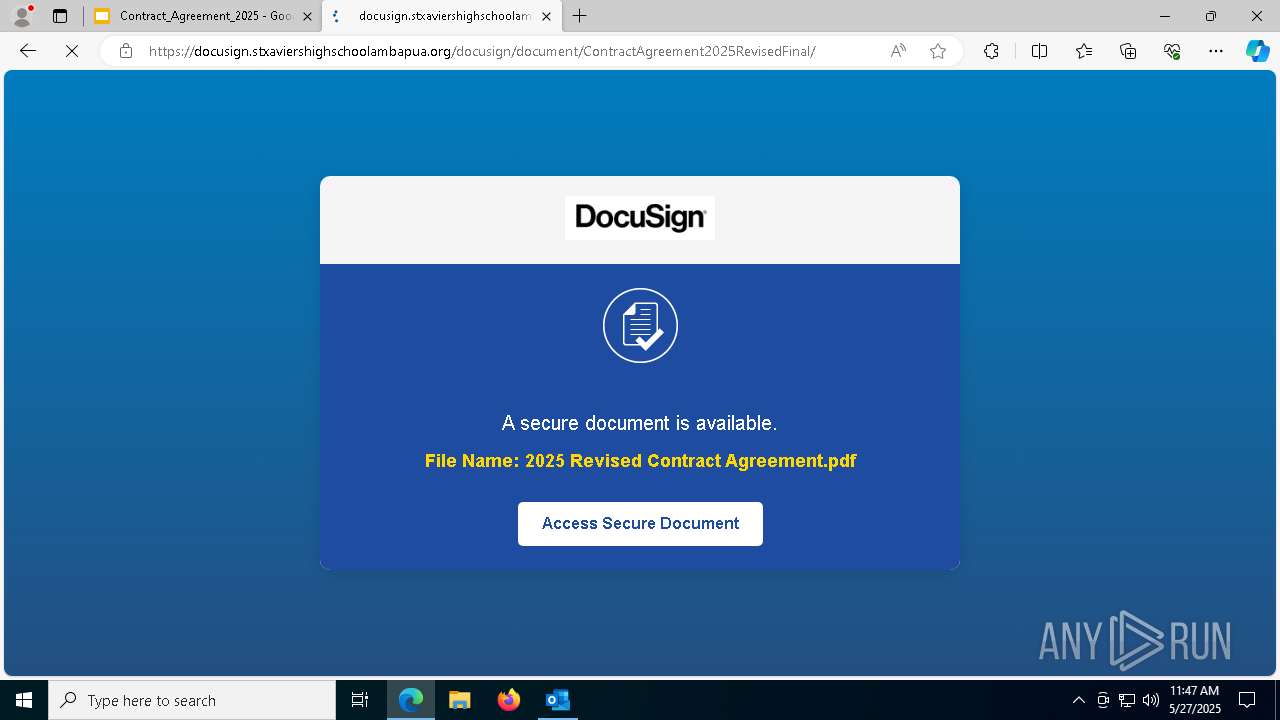Screen dimensions: 1280x720
Task: Go back with the browser back arrow
Action: click(28, 51)
